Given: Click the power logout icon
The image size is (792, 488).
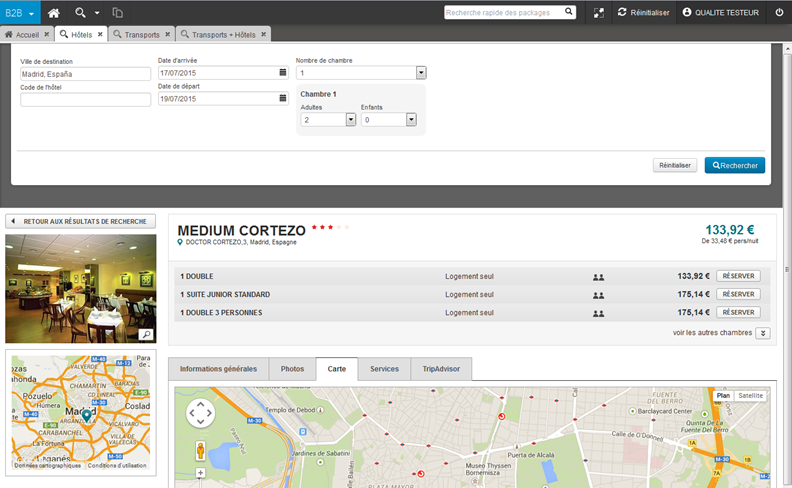Looking at the screenshot, I should coord(779,12).
